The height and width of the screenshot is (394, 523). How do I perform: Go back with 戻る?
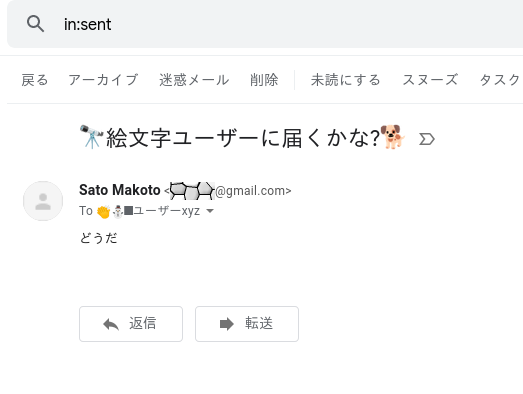click(x=35, y=80)
